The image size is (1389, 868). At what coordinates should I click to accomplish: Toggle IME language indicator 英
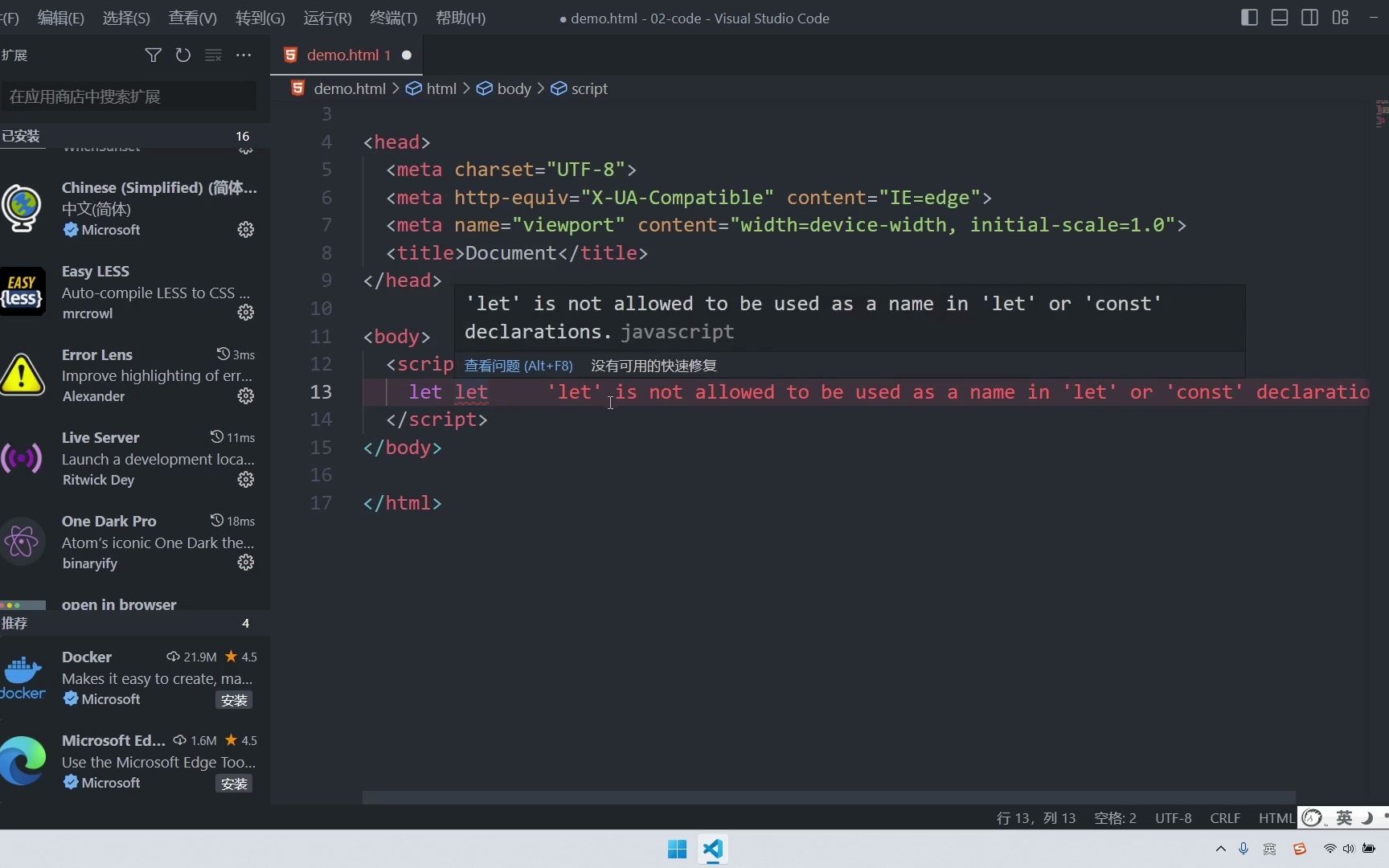(x=1344, y=818)
